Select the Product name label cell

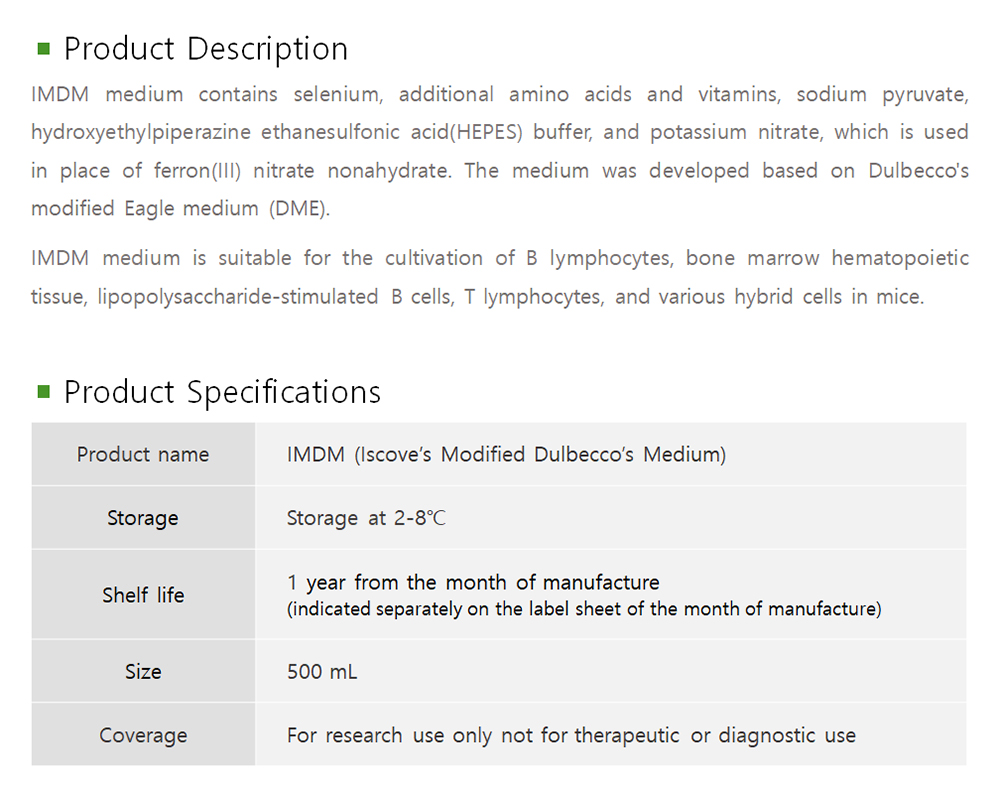(x=143, y=455)
